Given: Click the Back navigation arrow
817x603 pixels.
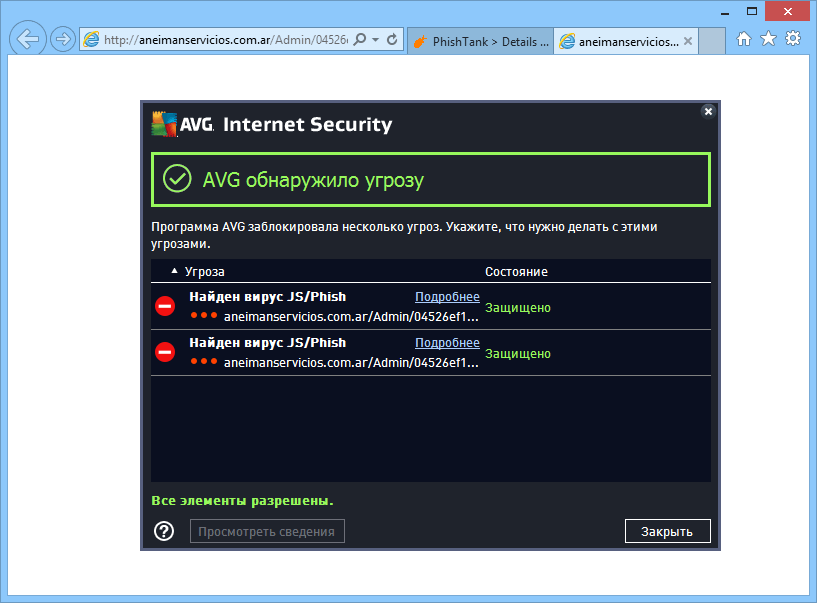Looking at the screenshot, I should coord(27,37).
